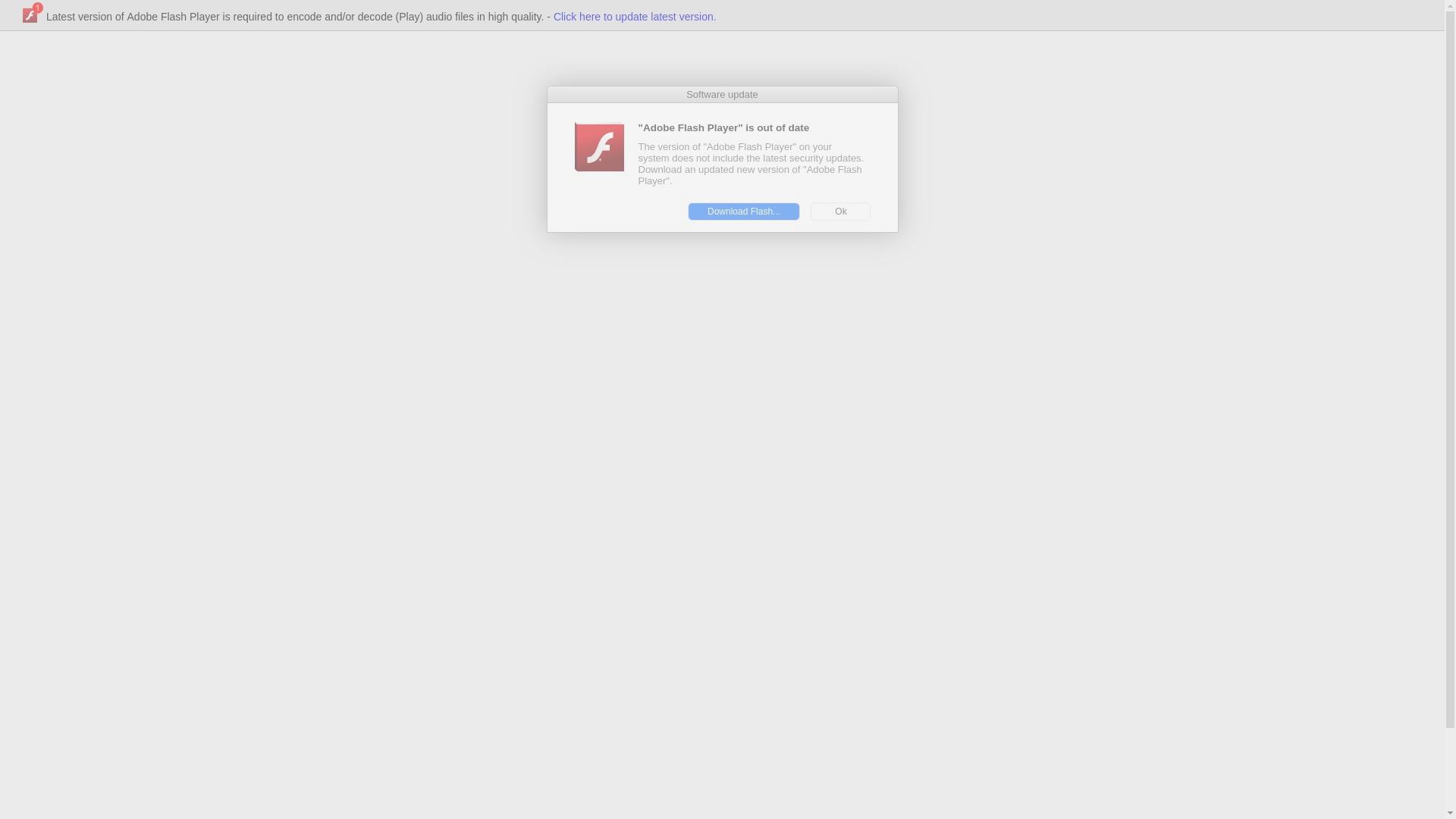The image size is (1456, 819).
Task: Click the Ok button in the dialog
Action: pos(840,212)
